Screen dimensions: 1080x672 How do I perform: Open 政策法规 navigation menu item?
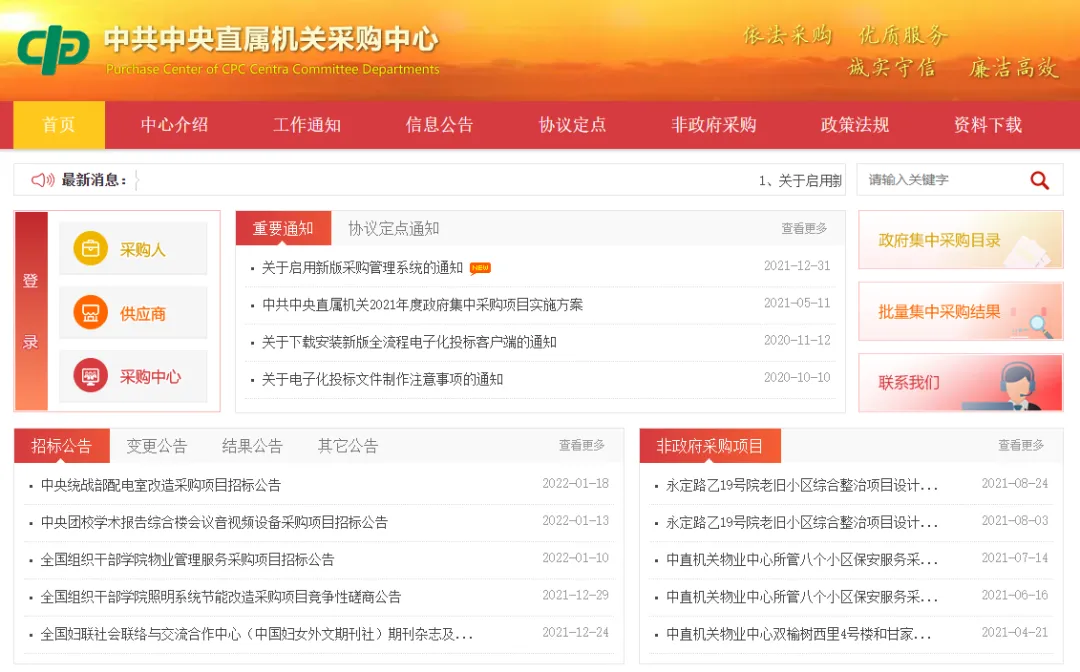(854, 125)
